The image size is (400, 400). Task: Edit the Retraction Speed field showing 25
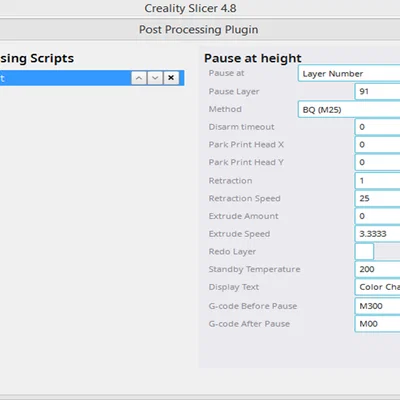pos(377,198)
